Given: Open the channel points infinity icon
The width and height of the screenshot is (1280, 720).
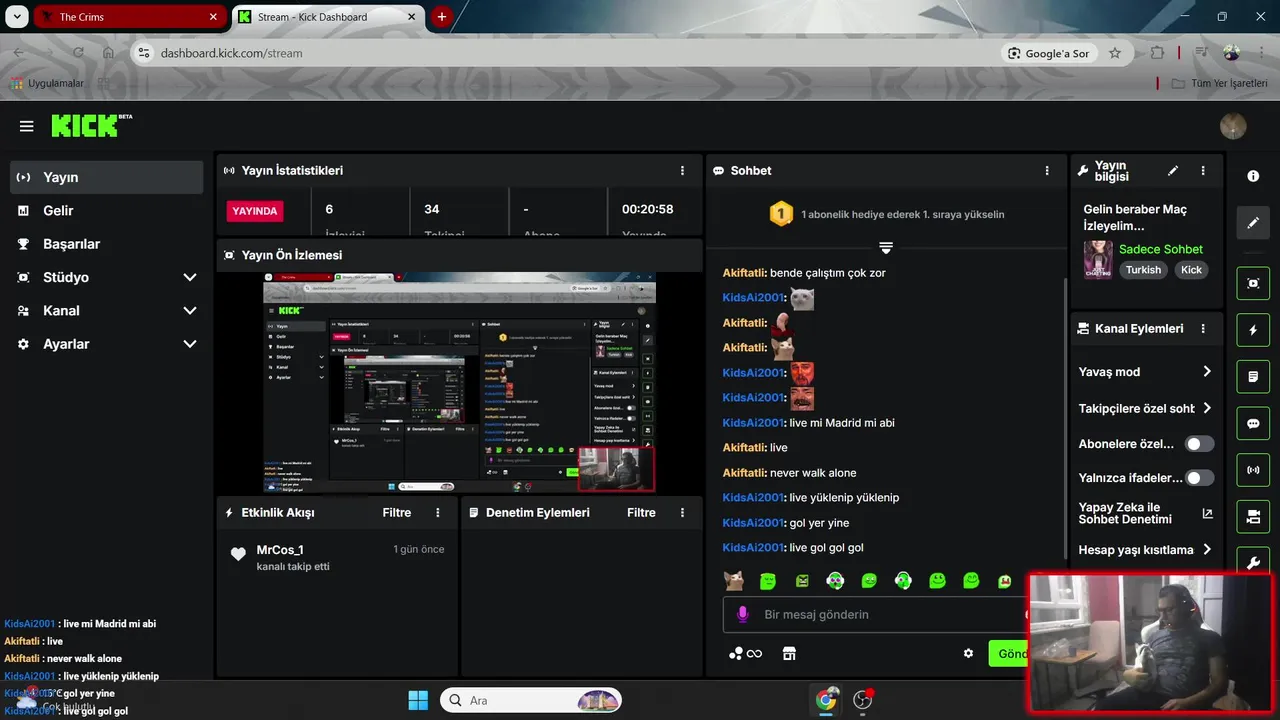Looking at the screenshot, I should [x=746, y=654].
